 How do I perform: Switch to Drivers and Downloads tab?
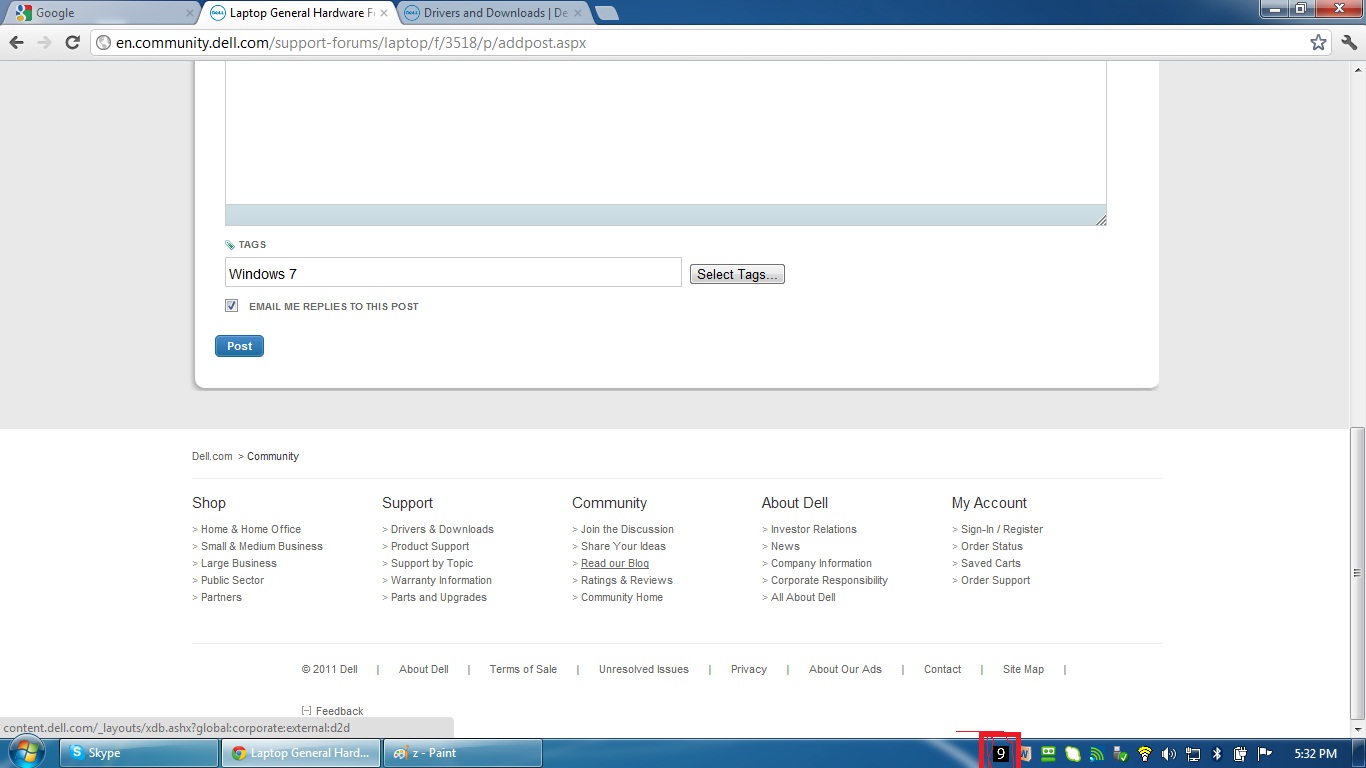493,13
